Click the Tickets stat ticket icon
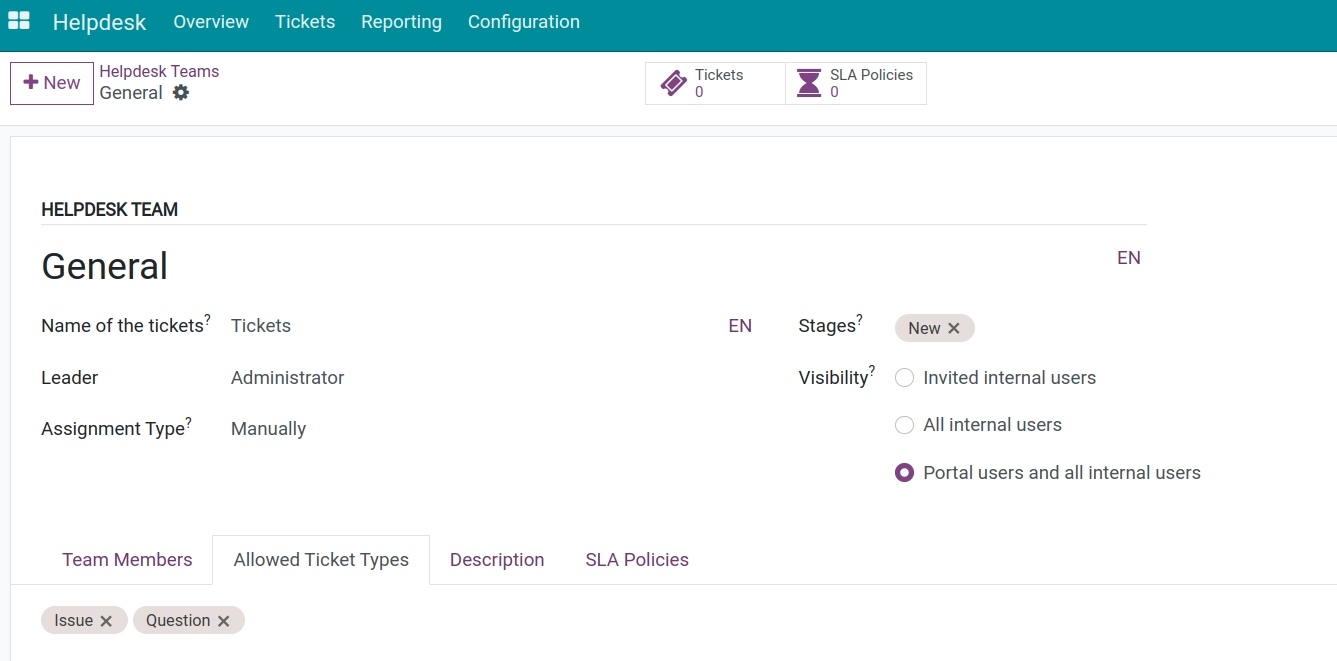The width and height of the screenshot is (1337, 661). click(x=674, y=84)
